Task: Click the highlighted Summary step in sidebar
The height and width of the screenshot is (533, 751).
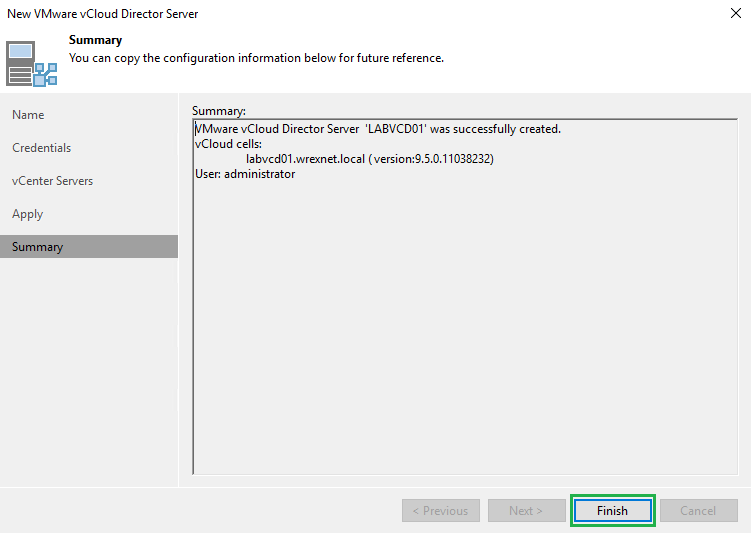Action: pyautogui.click(x=38, y=247)
